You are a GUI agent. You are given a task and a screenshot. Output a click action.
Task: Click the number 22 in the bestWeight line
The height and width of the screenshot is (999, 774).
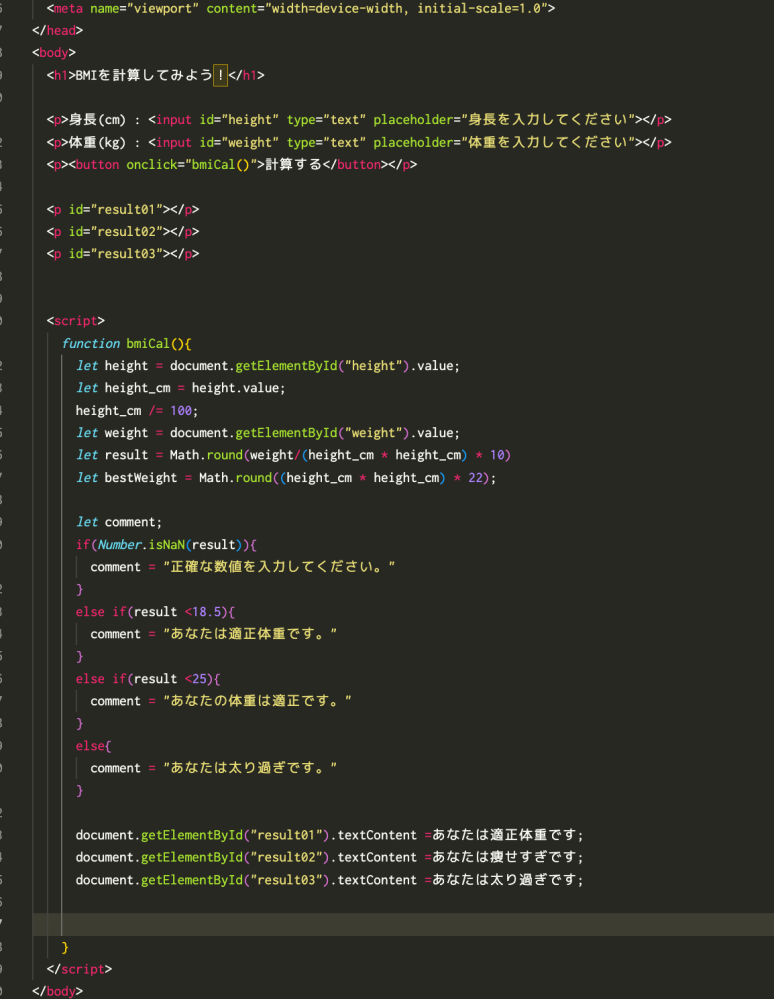475,478
